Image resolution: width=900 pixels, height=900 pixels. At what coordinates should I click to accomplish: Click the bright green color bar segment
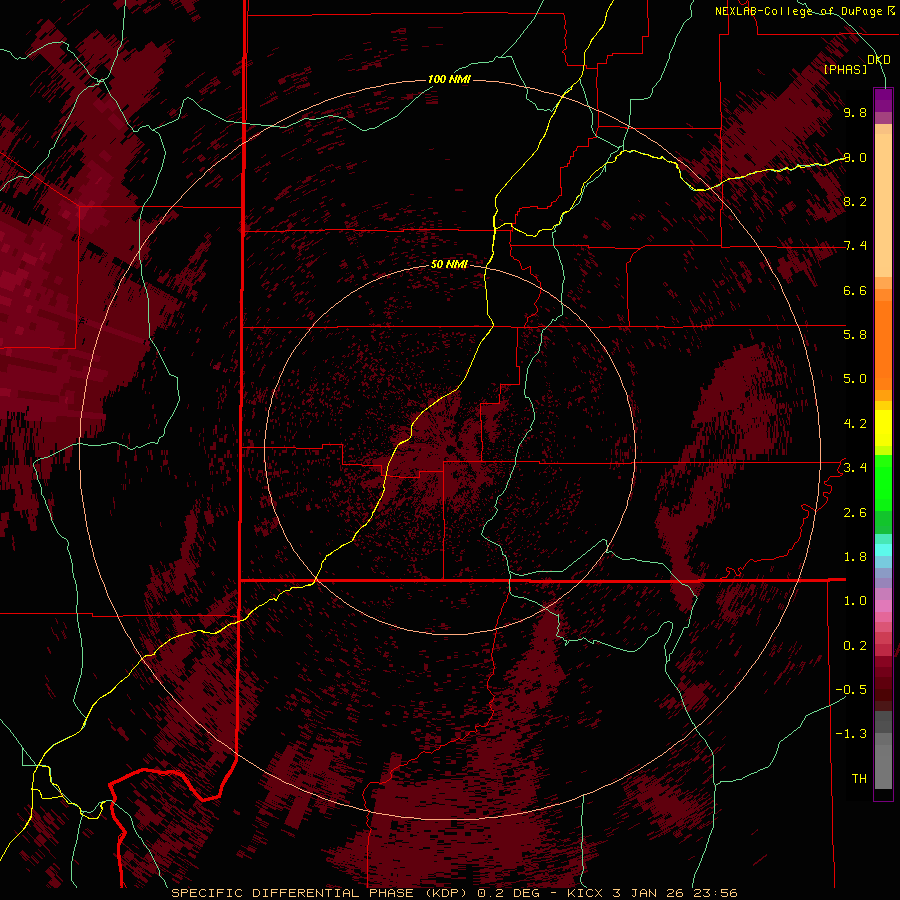point(883,483)
